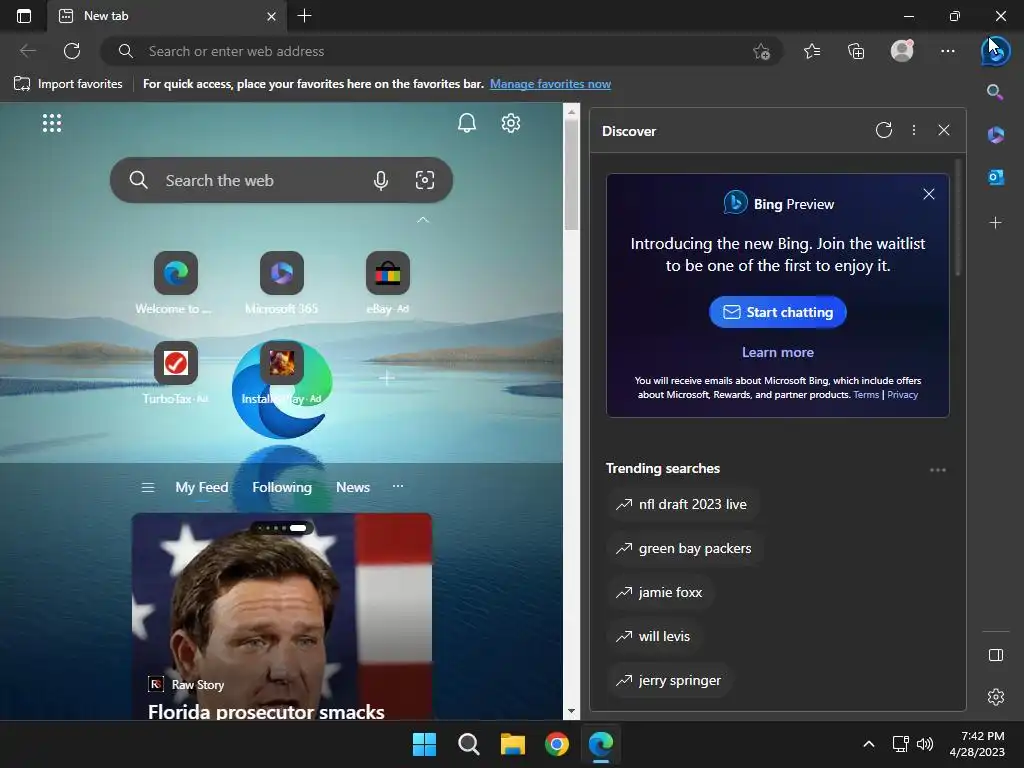The height and width of the screenshot is (768, 1024).
Task: Launch Google Chrome from taskbar
Action: point(556,744)
